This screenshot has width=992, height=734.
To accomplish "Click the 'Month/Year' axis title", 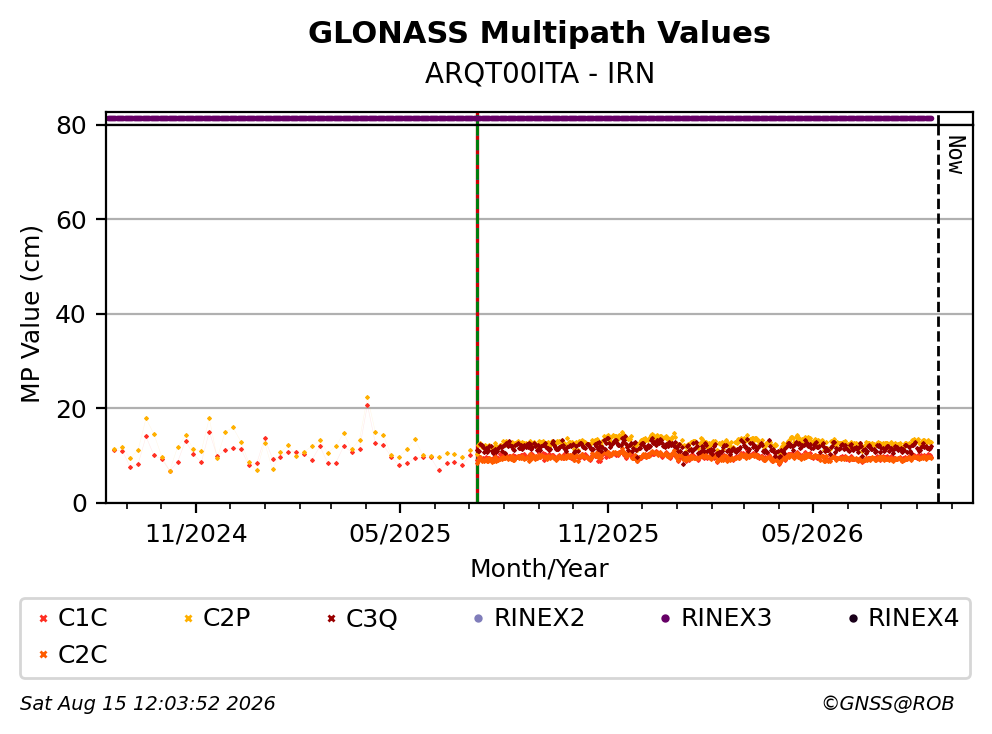I will (x=539, y=568).
